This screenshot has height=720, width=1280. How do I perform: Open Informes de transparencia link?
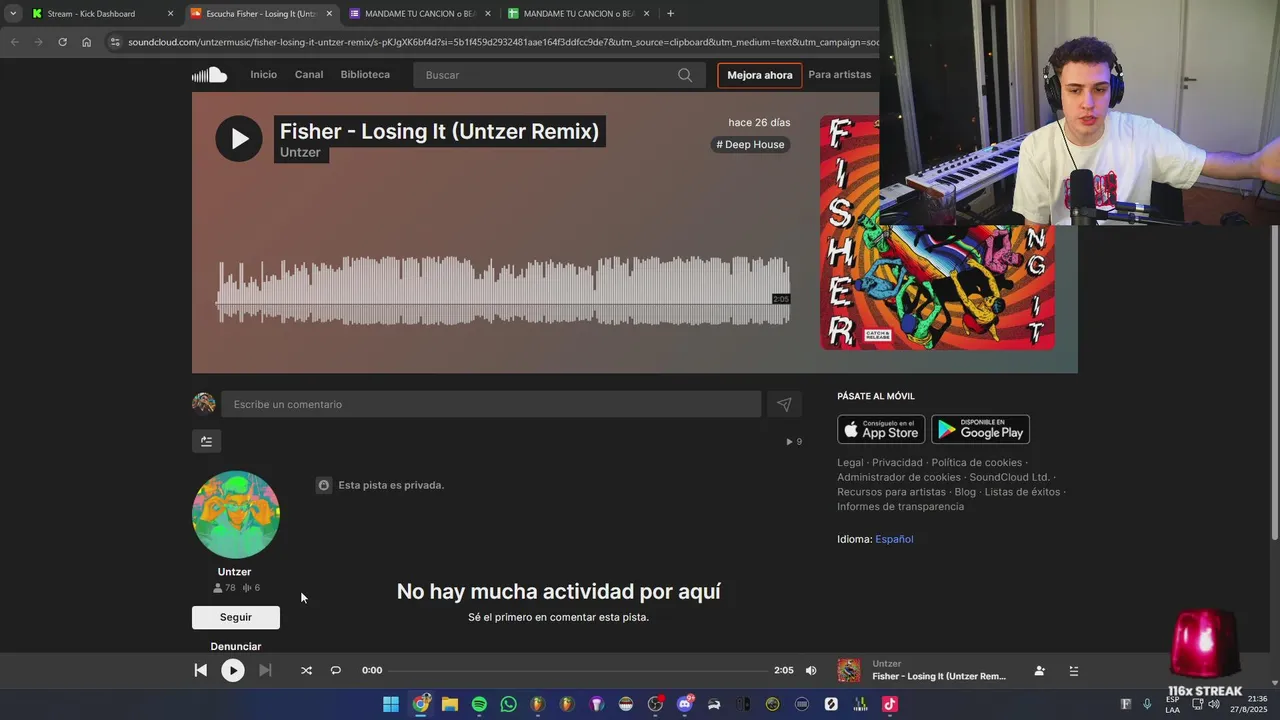(901, 507)
